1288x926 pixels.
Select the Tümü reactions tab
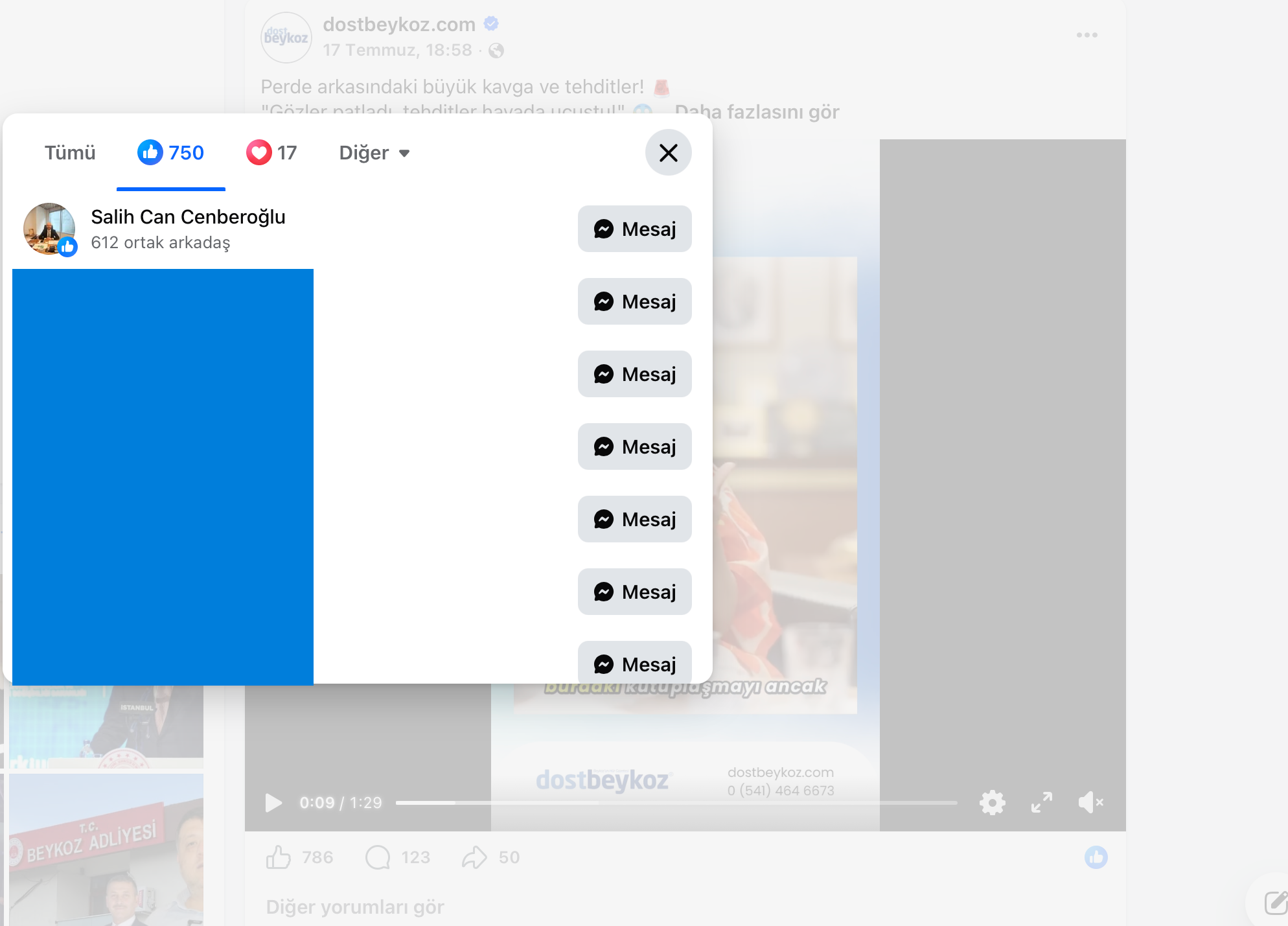70,153
